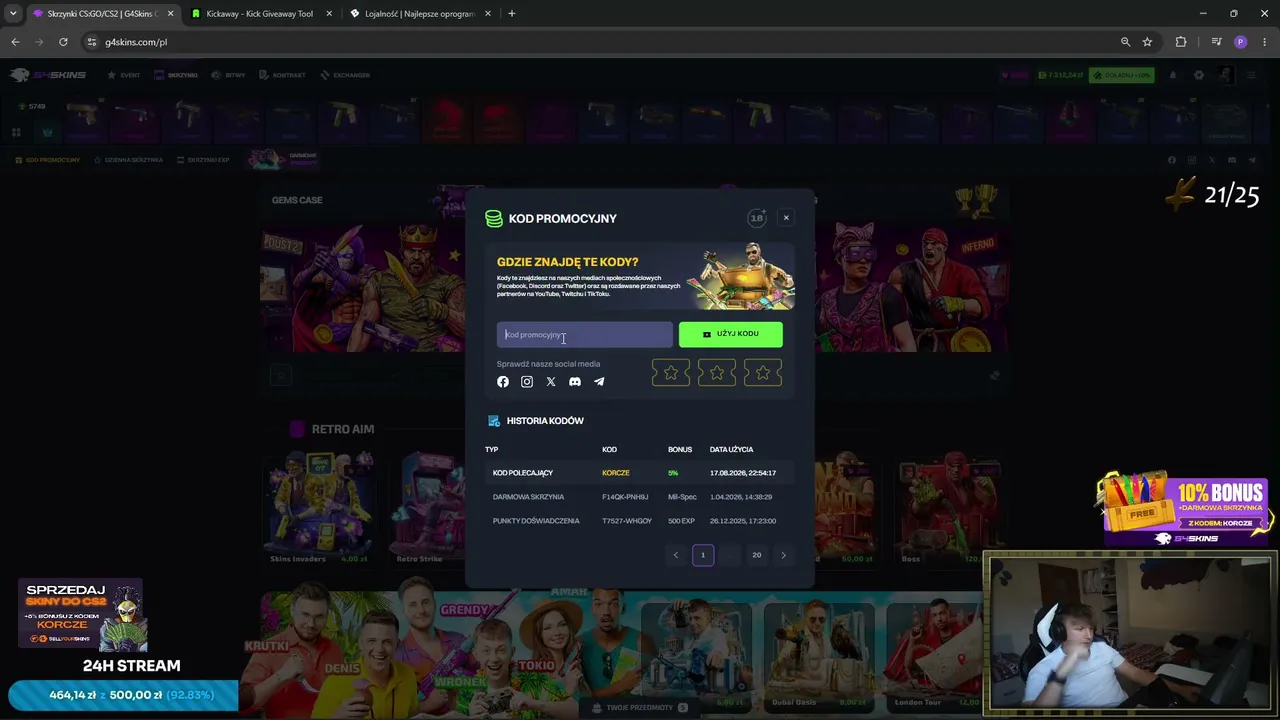
Task: Open the browser extensions puzzle icon
Action: tap(1181, 42)
